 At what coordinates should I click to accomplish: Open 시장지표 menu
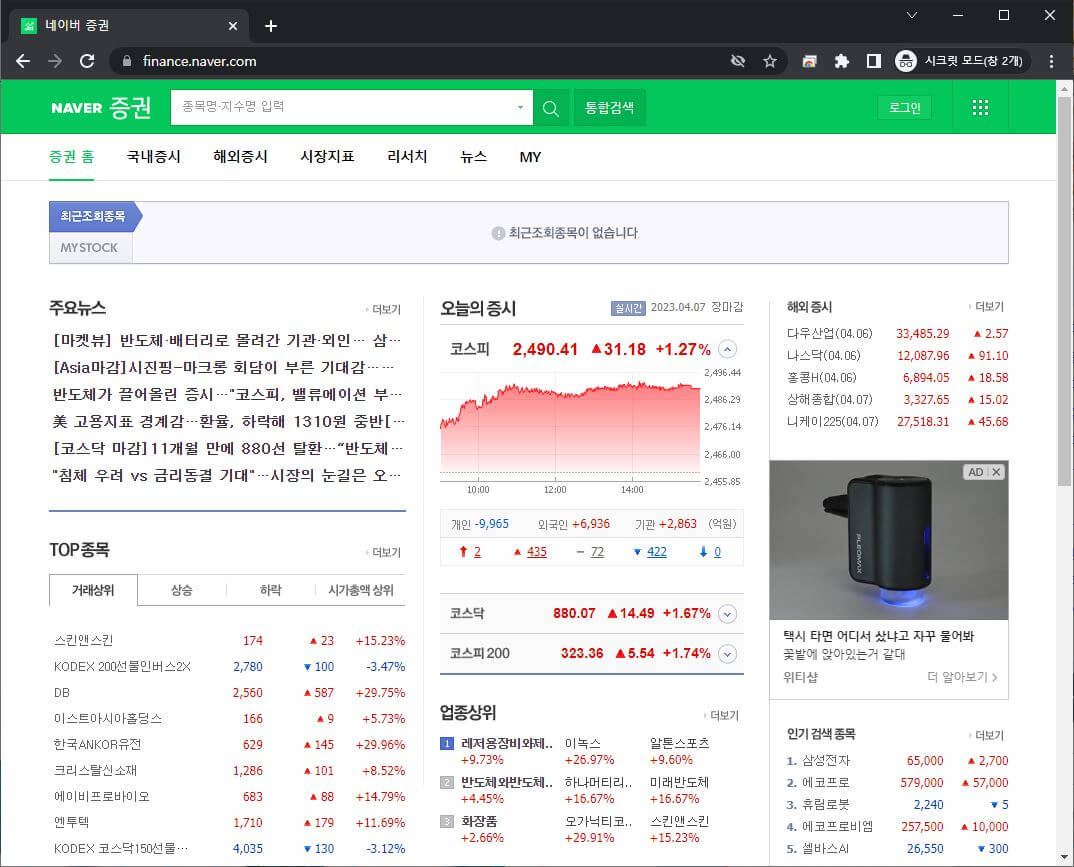327,157
